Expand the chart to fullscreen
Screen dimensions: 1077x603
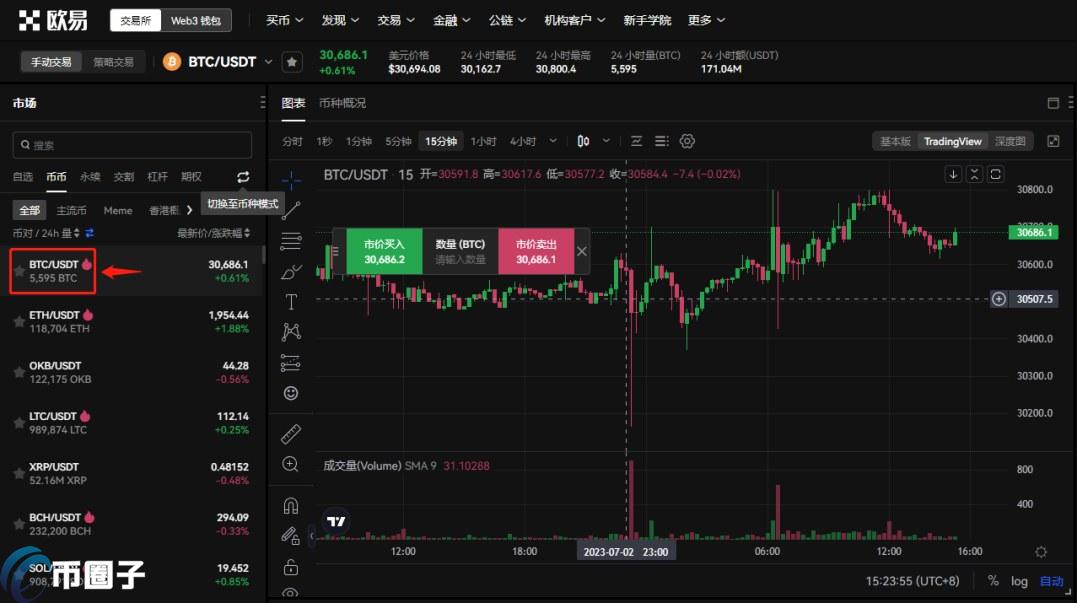[x=1053, y=141]
